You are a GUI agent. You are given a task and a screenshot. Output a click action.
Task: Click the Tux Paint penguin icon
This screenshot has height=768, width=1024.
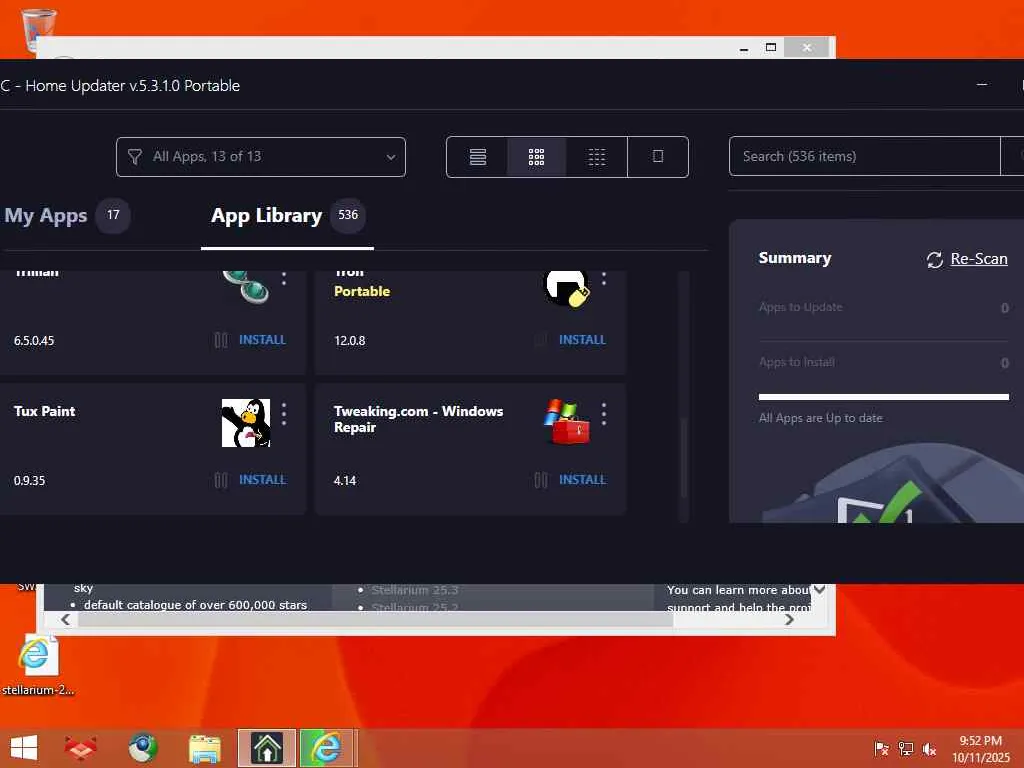point(246,423)
